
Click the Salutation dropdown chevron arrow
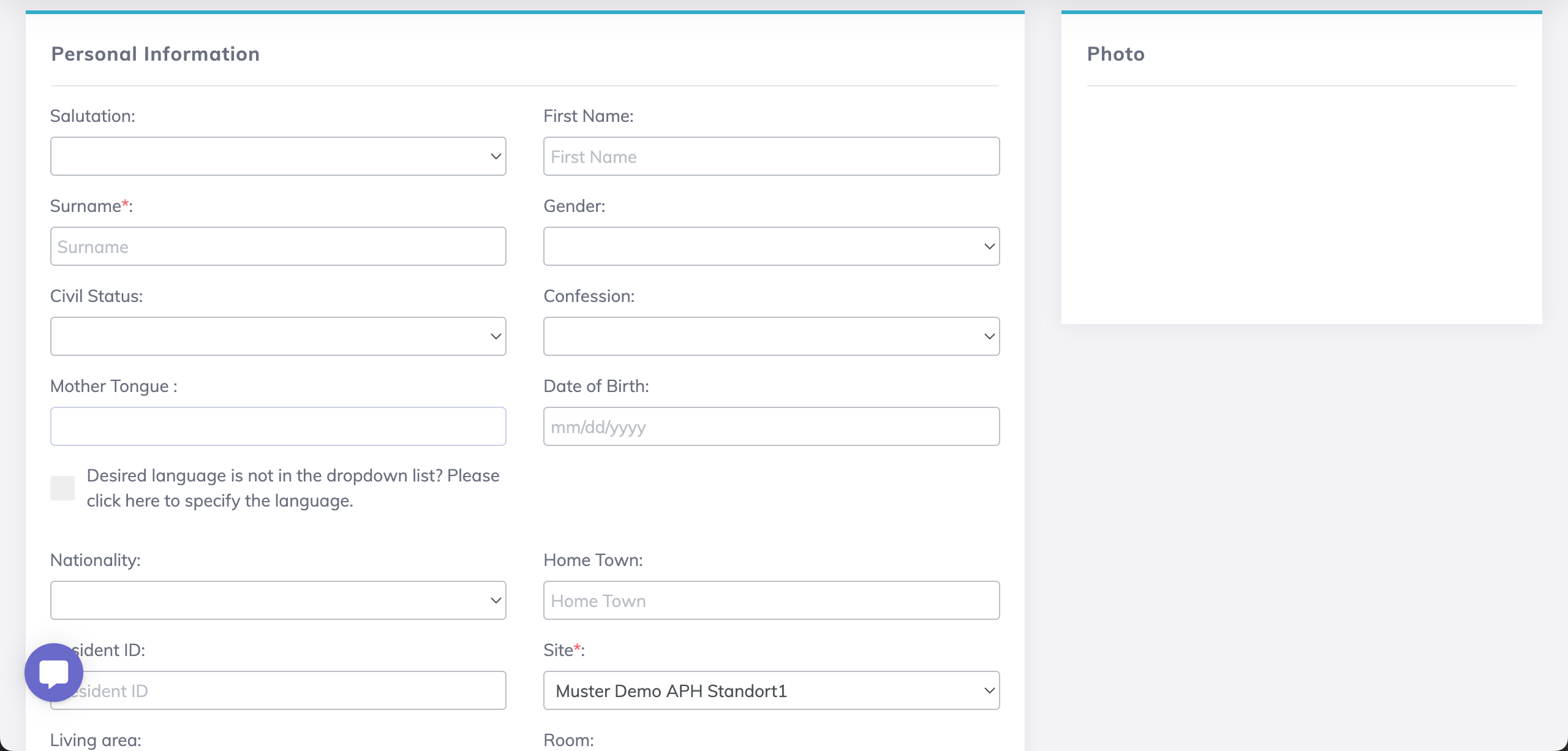click(x=496, y=156)
